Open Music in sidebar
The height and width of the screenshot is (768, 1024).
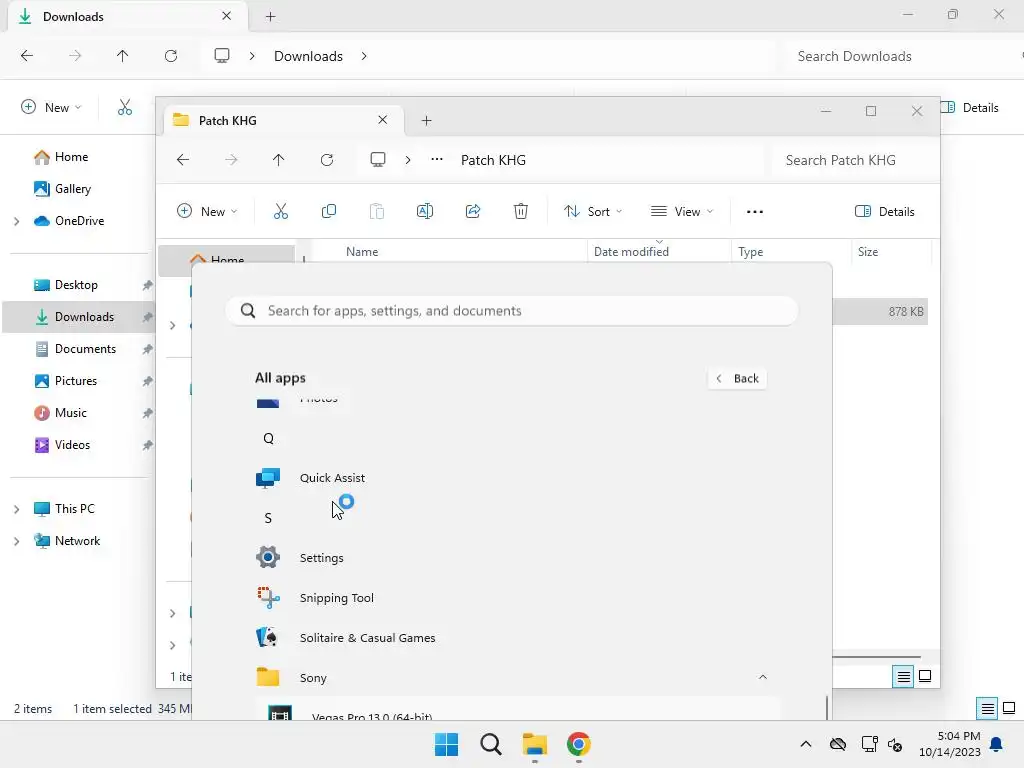tap(71, 413)
